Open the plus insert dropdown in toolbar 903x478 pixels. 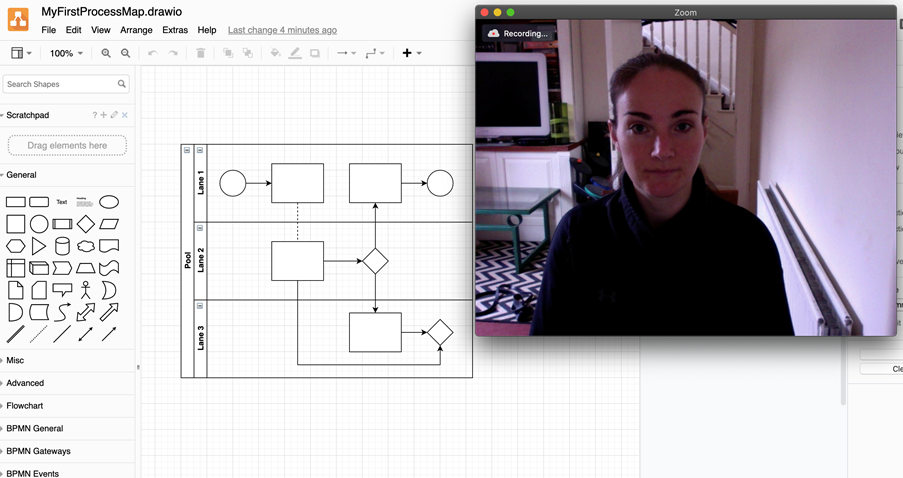pos(411,53)
